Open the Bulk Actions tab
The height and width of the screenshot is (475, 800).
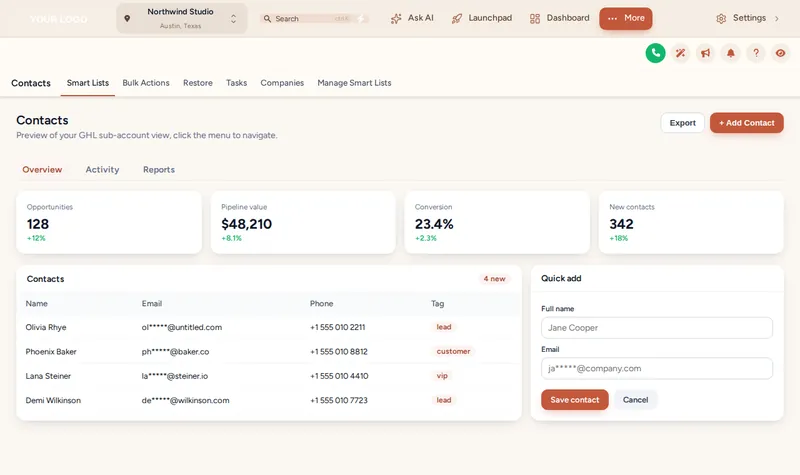pos(146,83)
